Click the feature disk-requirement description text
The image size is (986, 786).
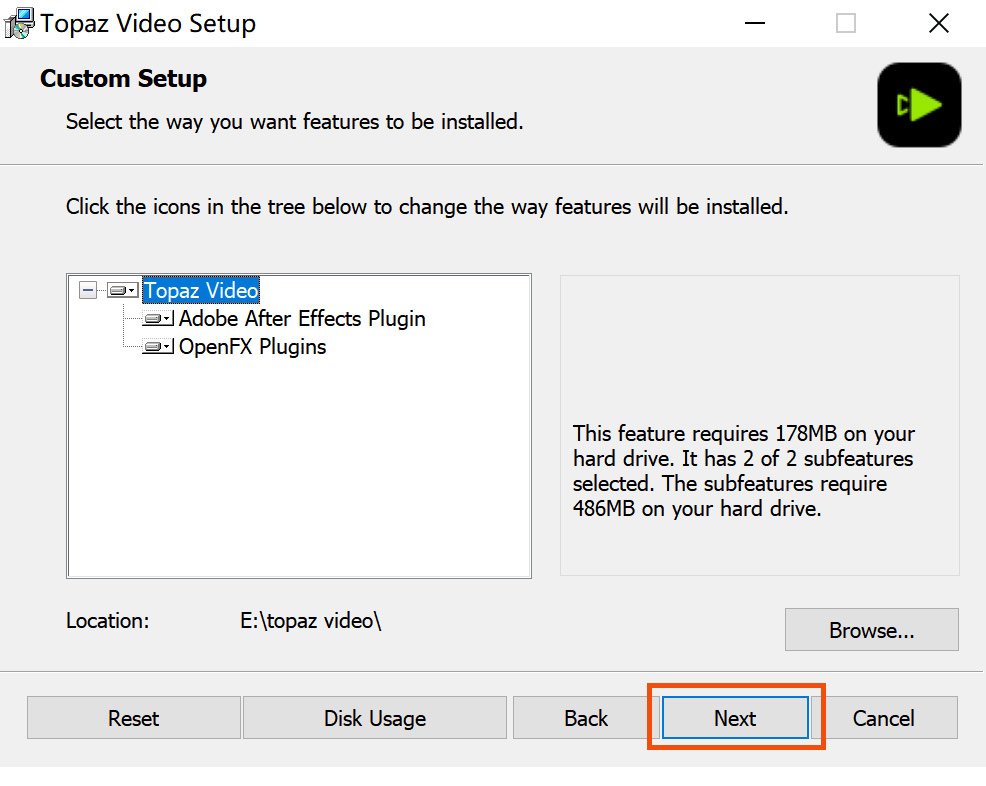pos(744,471)
